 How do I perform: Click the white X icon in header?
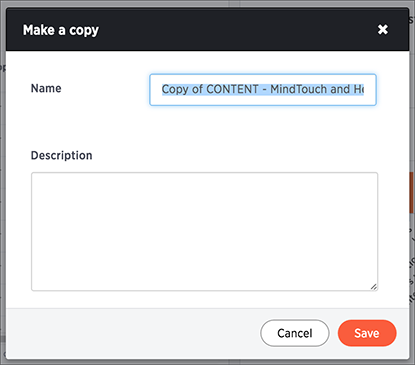pyautogui.click(x=383, y=29)
